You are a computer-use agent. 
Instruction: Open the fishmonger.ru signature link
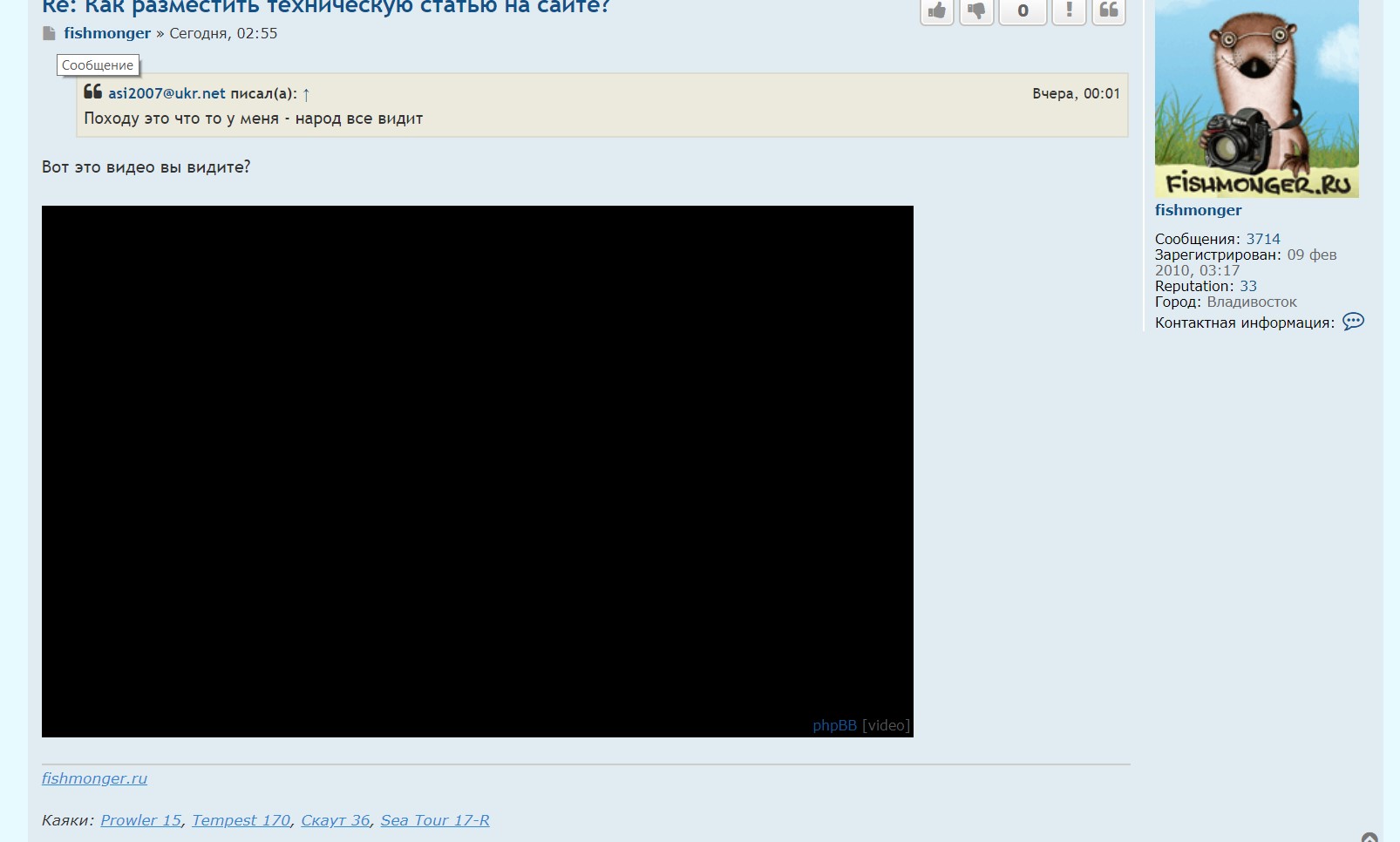click(x=94, y=778)
